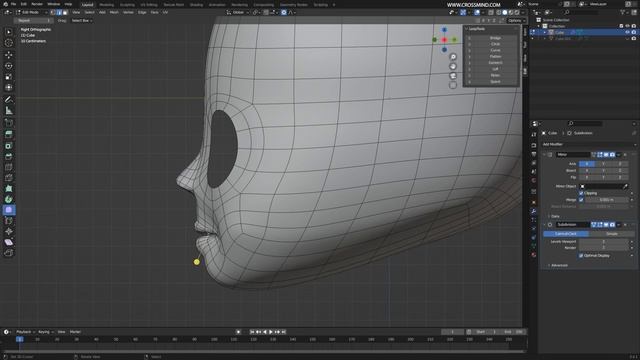Screen dimensions: 640x360
Task: Enable vertex select mode
Action: [x=53, y=13]
